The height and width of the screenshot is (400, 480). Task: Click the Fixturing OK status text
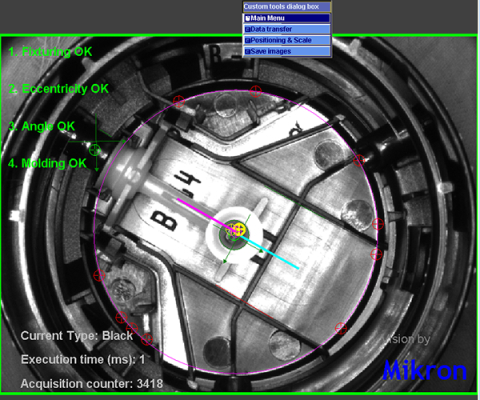click(50, 52)
